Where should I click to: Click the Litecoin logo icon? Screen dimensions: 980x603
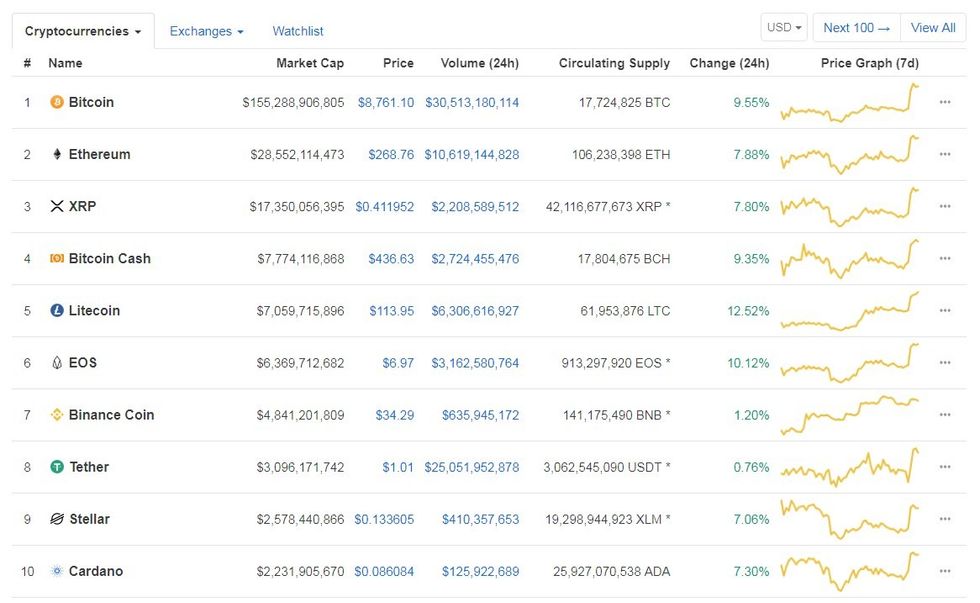coord(57,311)
